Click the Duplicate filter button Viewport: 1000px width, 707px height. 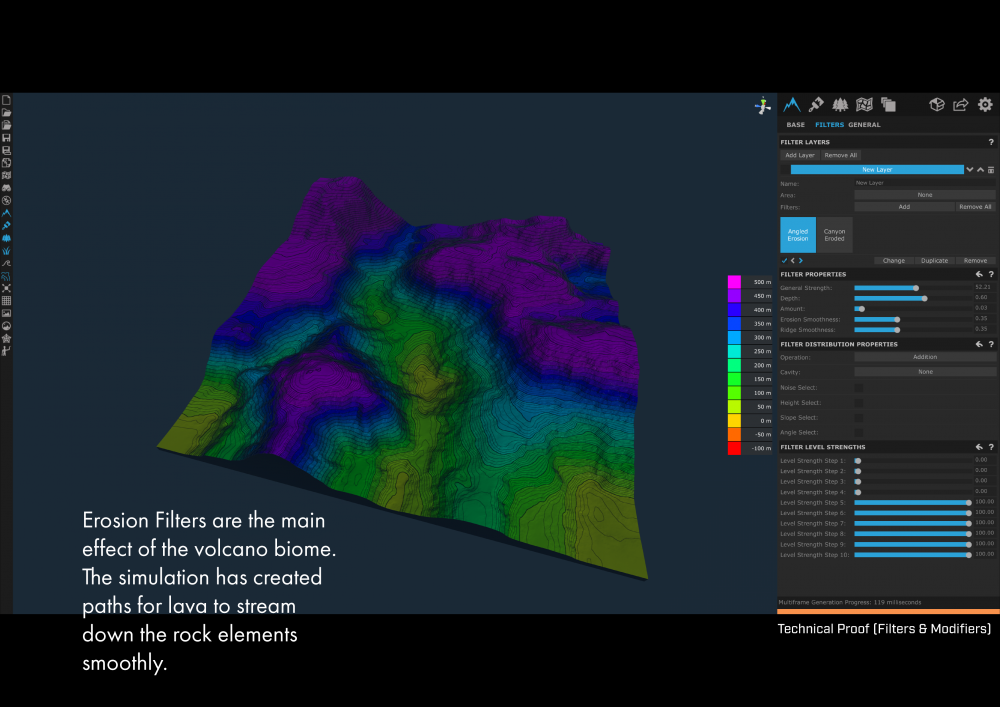coord(934,260)
